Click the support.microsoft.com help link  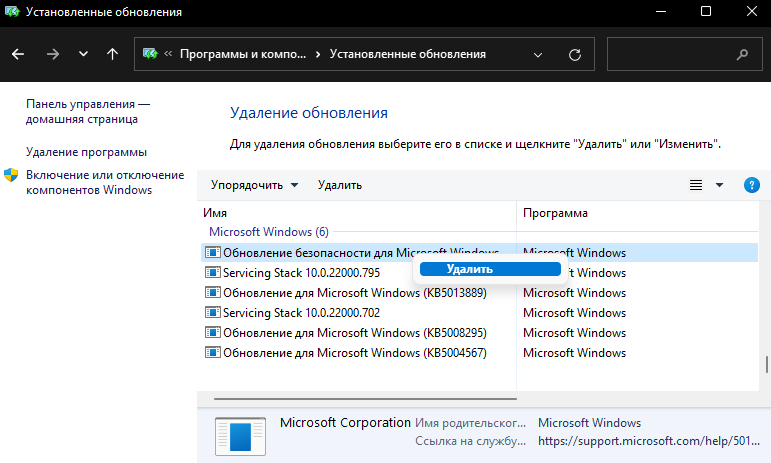(x=649, y=441)
